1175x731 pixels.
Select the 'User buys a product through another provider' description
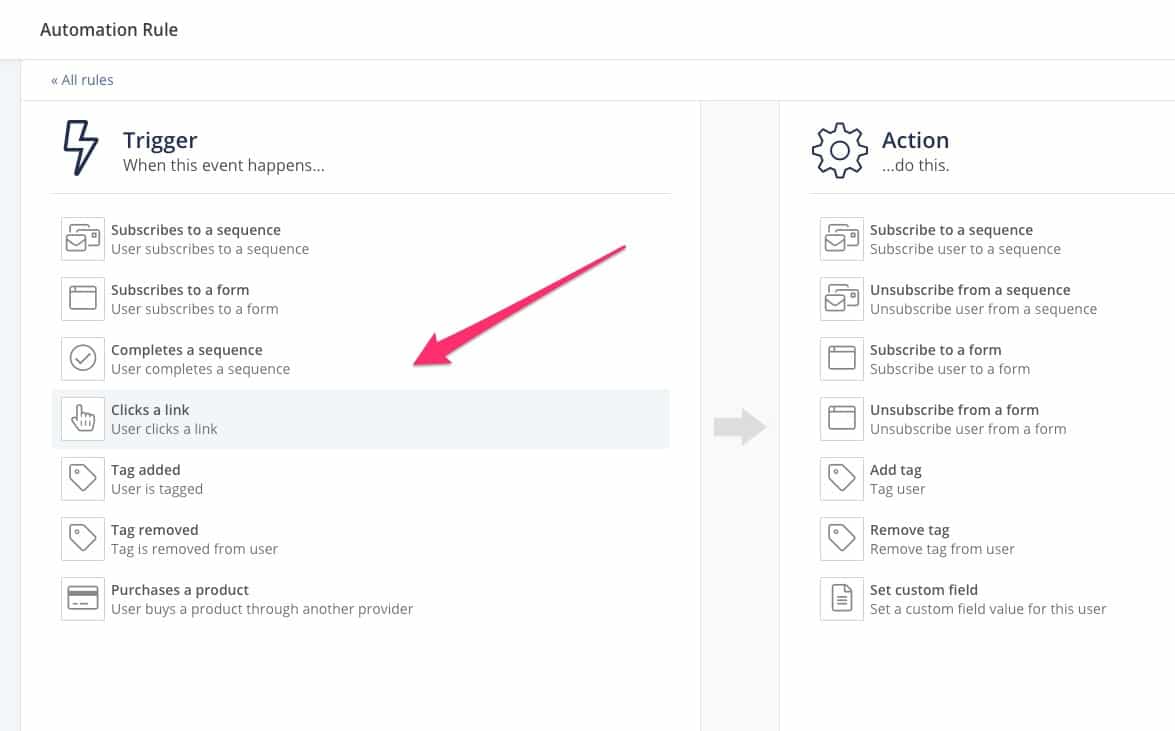262,609
